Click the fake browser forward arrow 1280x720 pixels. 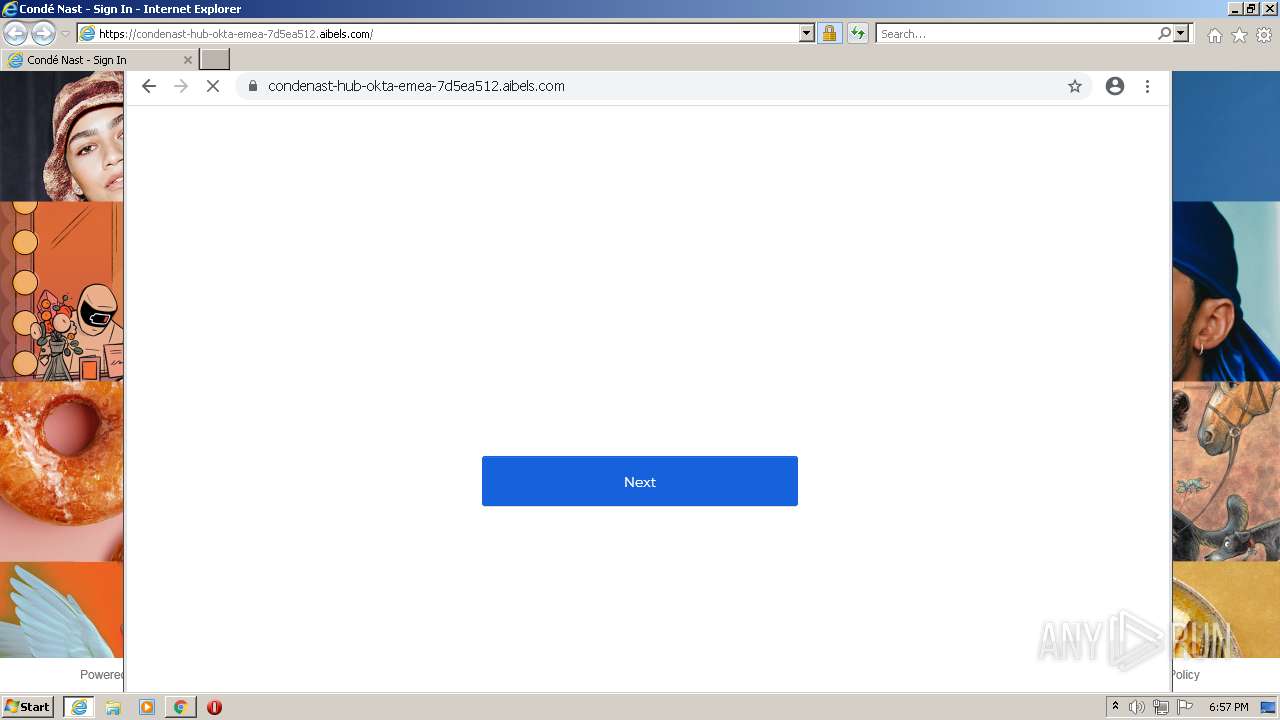tap(181, 86)
